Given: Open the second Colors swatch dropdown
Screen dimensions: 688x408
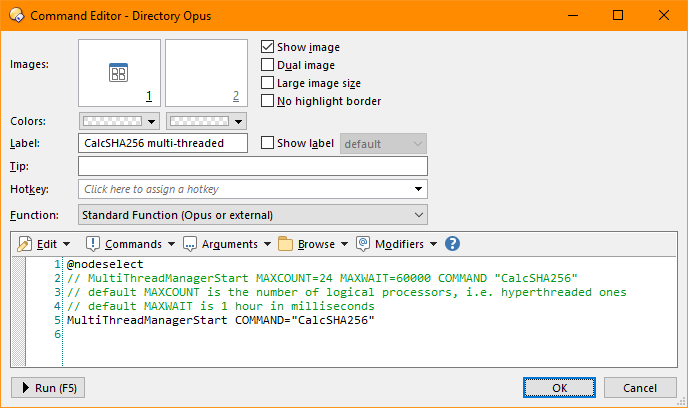Looking at the screenshot, I should click(x=206, y=121).
